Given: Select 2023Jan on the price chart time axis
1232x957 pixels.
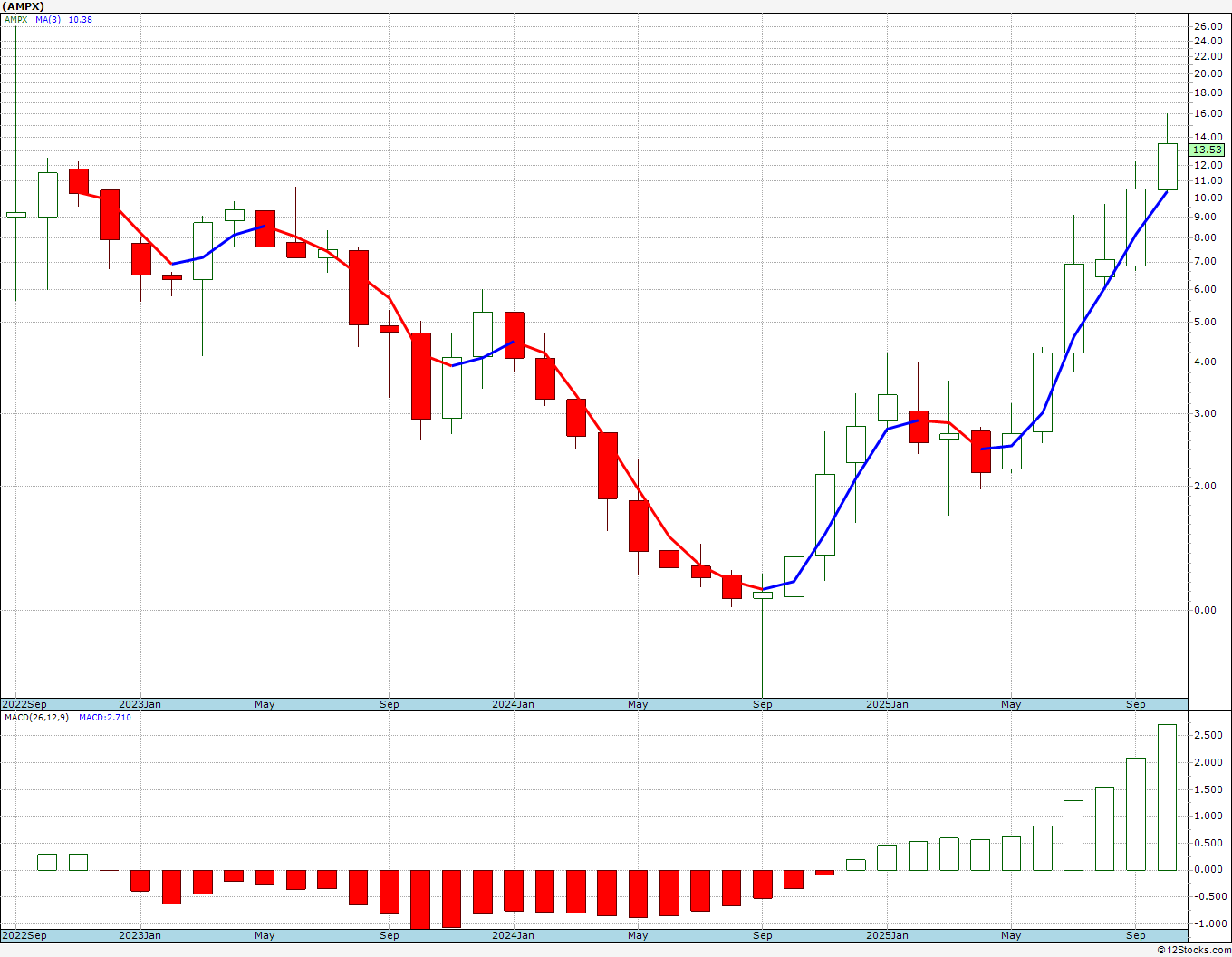Looking at the screenshot, I should [140, 704].
